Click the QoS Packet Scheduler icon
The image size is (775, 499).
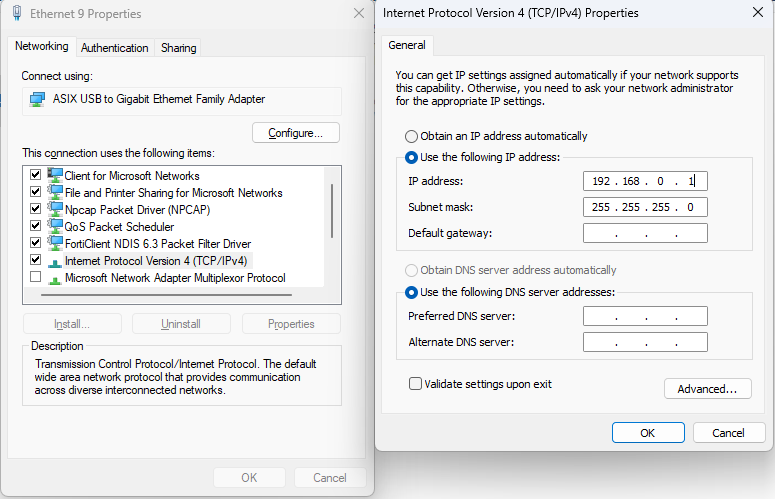55,226
